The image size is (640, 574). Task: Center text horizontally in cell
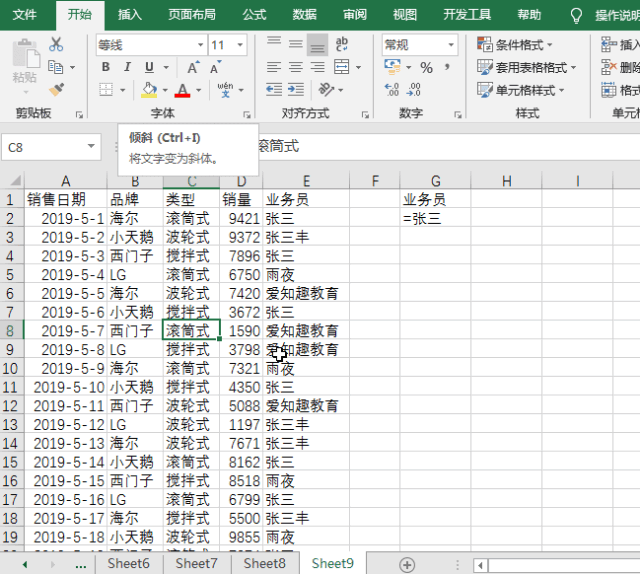pos(296,67)
